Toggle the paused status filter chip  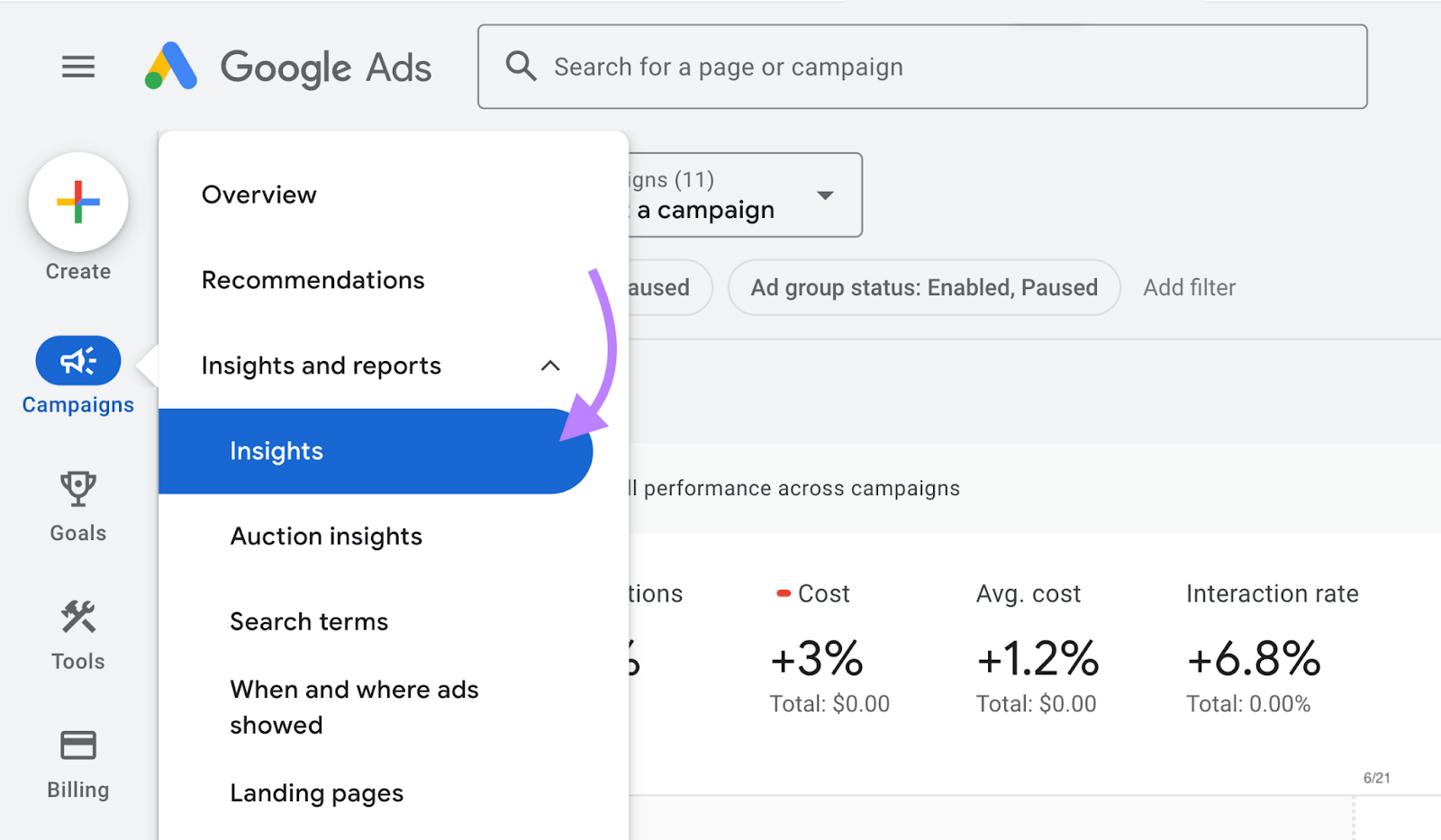click(660, 287)
